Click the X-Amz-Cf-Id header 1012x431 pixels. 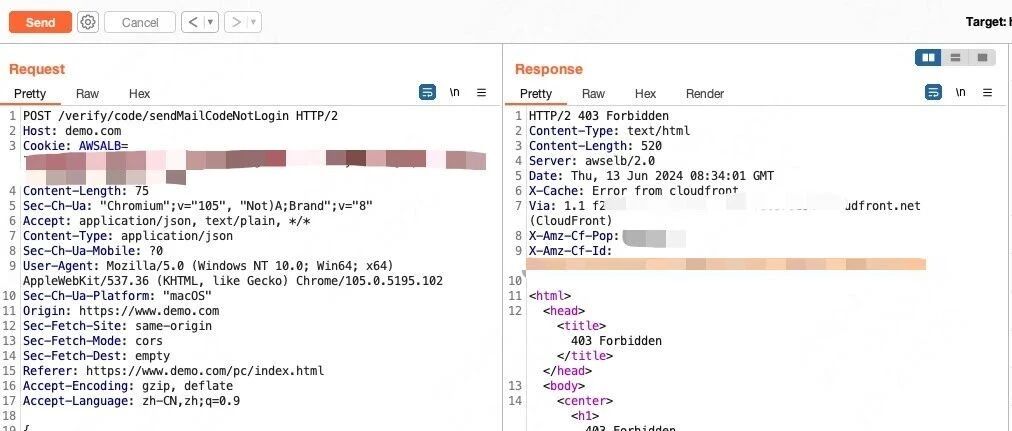[570, 250]
